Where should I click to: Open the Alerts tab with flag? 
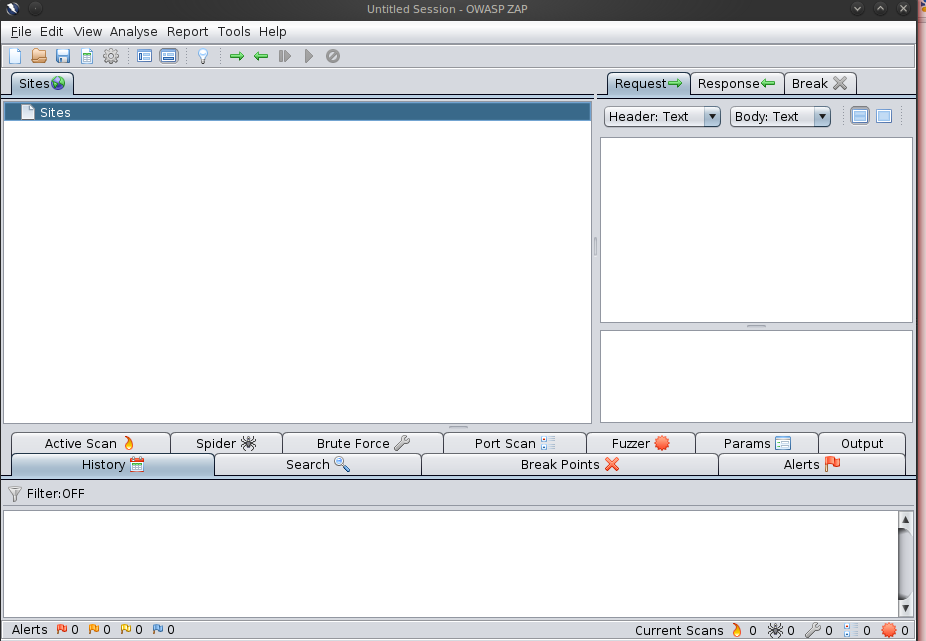(x=811, y=464)
